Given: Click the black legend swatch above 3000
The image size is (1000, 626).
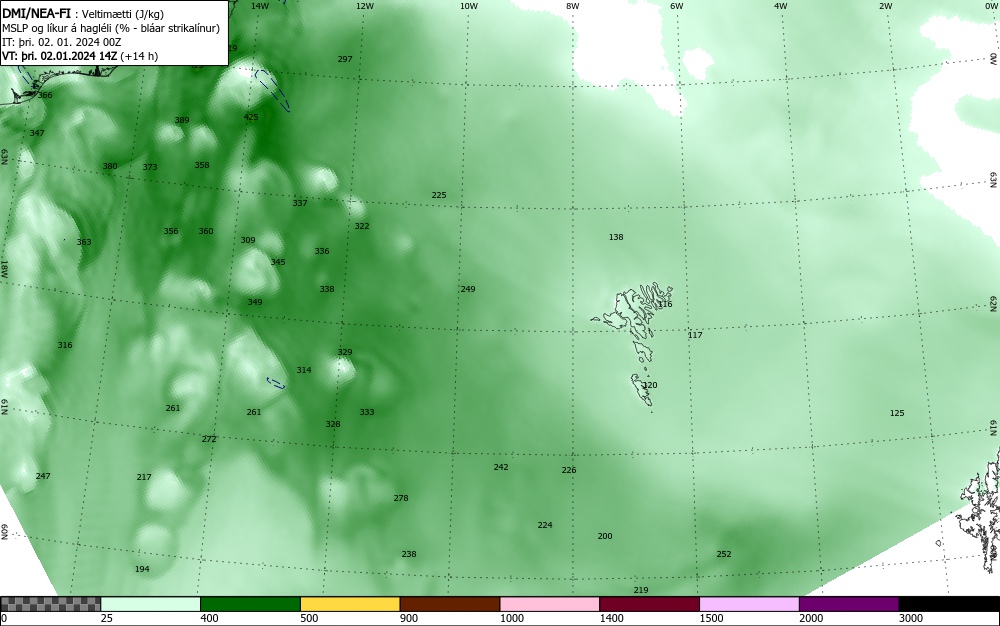Looking at the screenshot, I should coord(949,604).
